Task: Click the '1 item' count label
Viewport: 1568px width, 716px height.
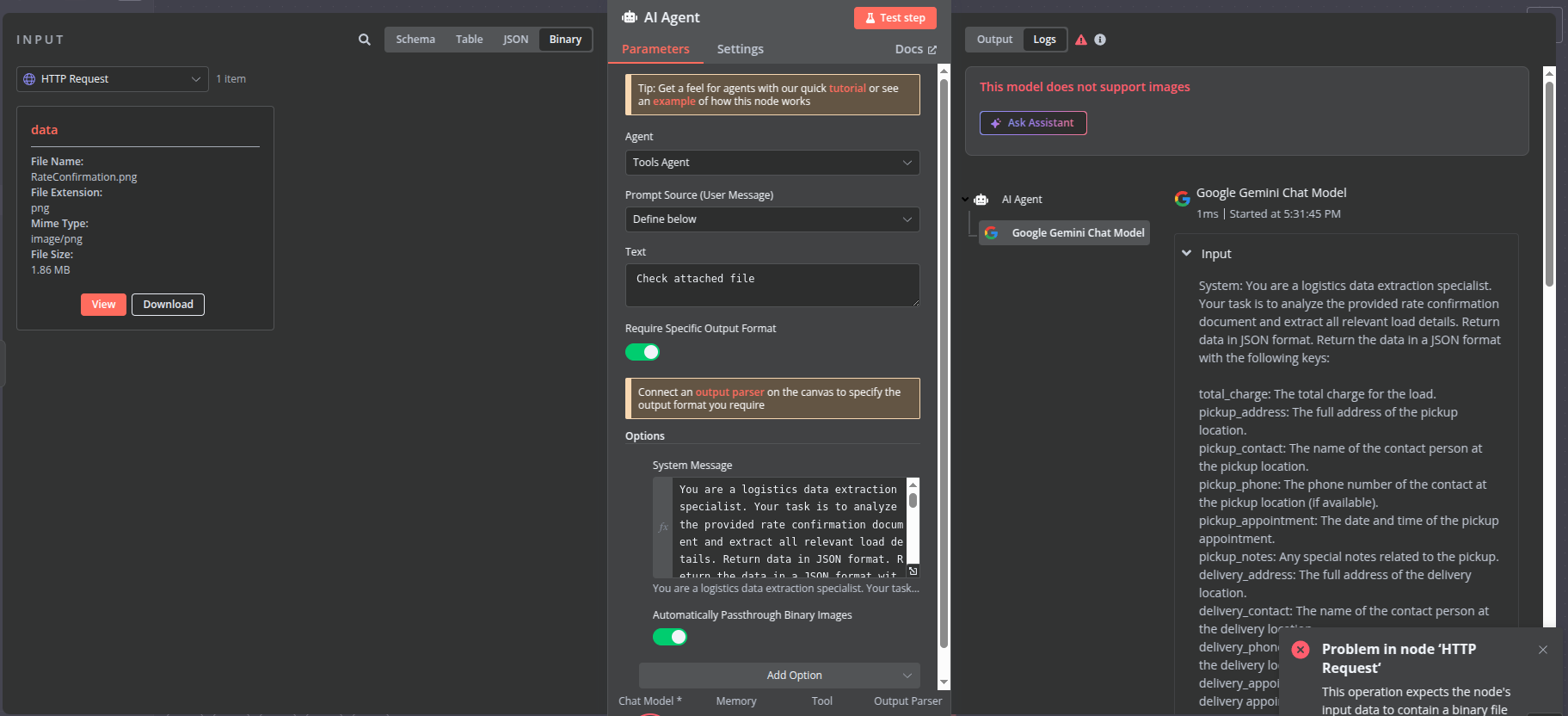Action: (231, 79)
